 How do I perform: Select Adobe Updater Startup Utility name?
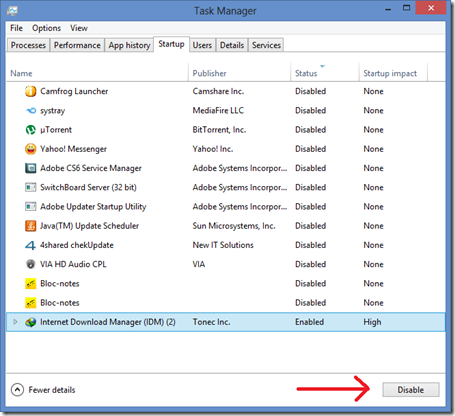[x=93, y=207]
